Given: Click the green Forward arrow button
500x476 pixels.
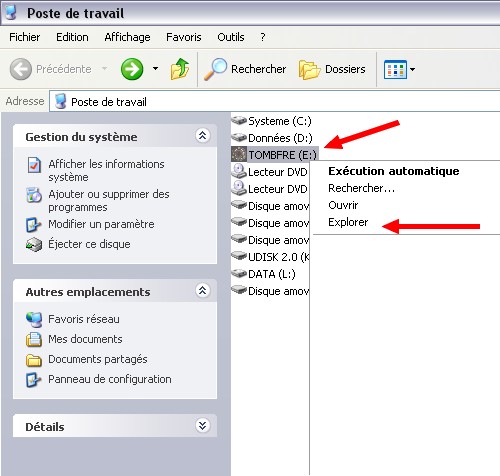Looking at the screenshot, I should [x=132, y=69].
